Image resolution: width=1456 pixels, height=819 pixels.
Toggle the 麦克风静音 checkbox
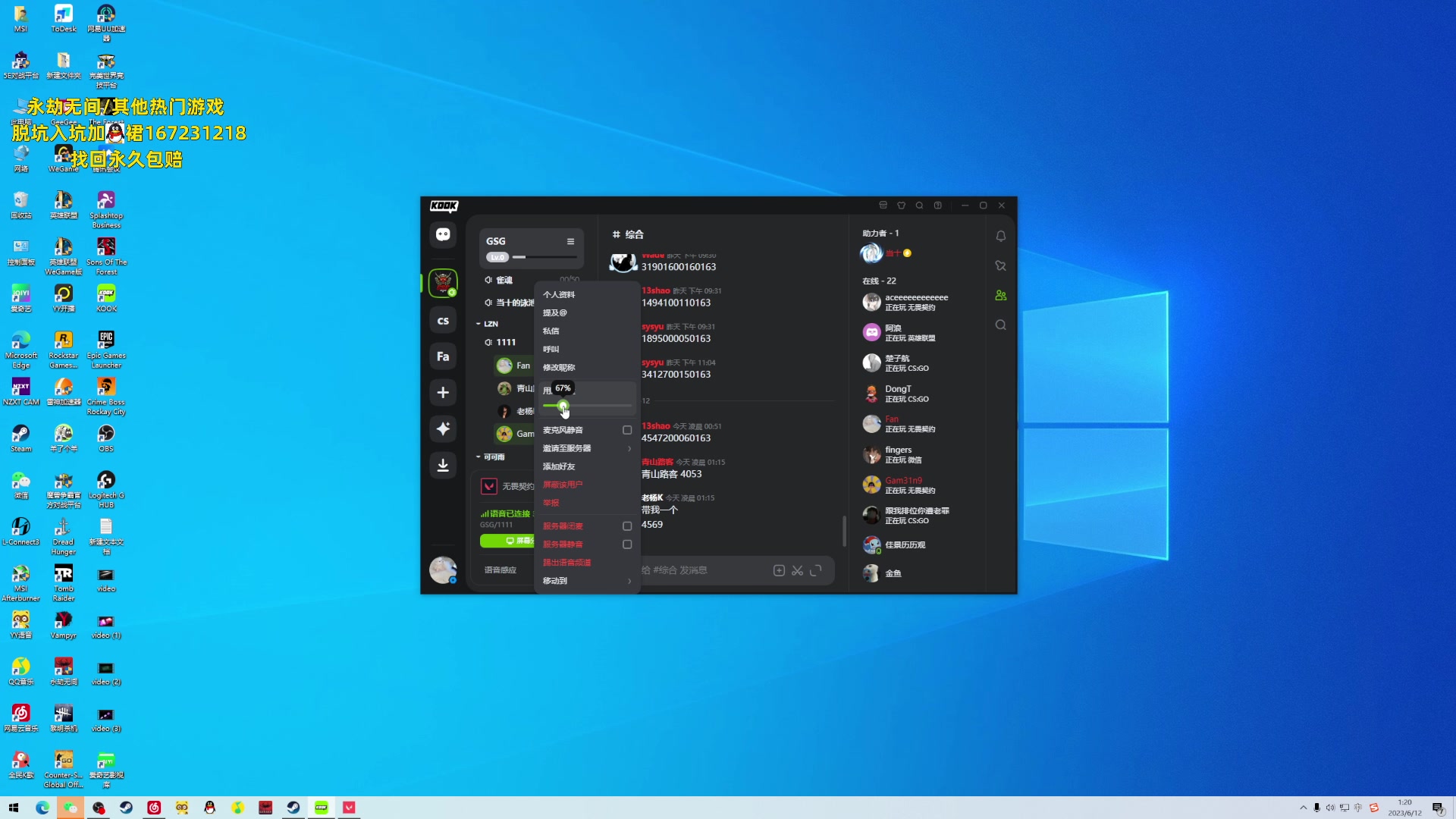coord(627,430)
